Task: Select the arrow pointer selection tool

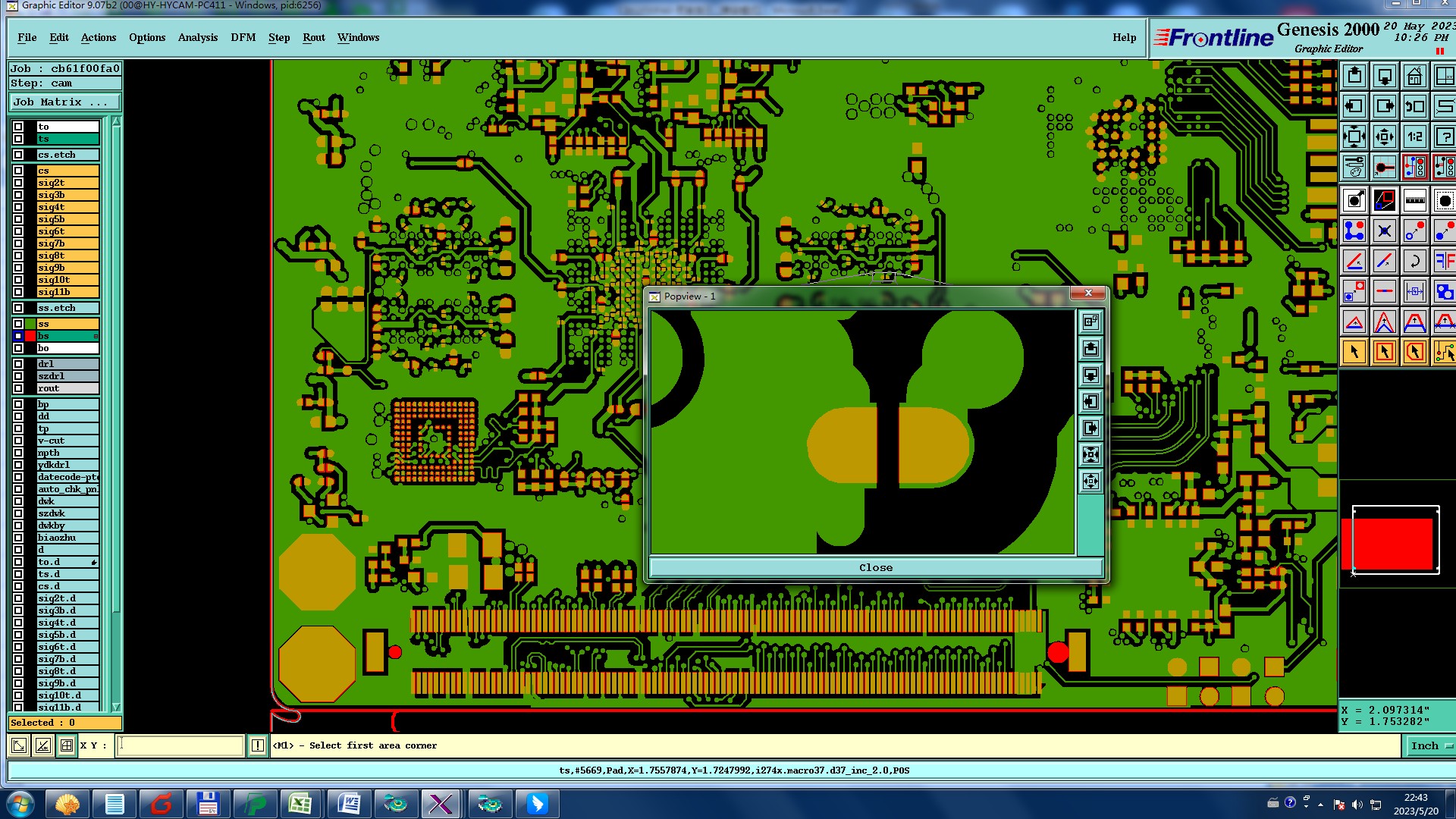Action: click(x=1354, y=352)
